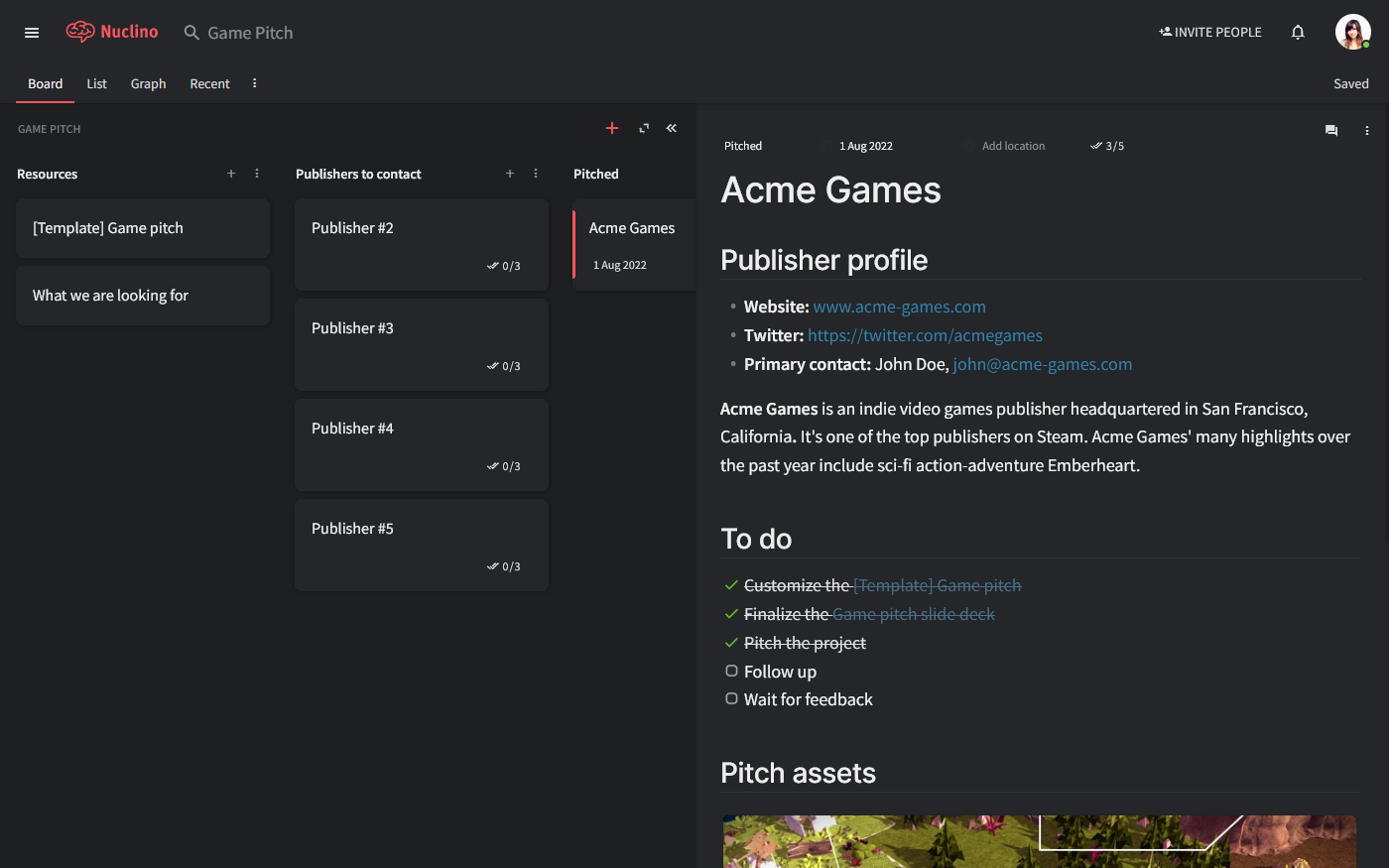Open the Publisher #3 card

click(422, 344)
